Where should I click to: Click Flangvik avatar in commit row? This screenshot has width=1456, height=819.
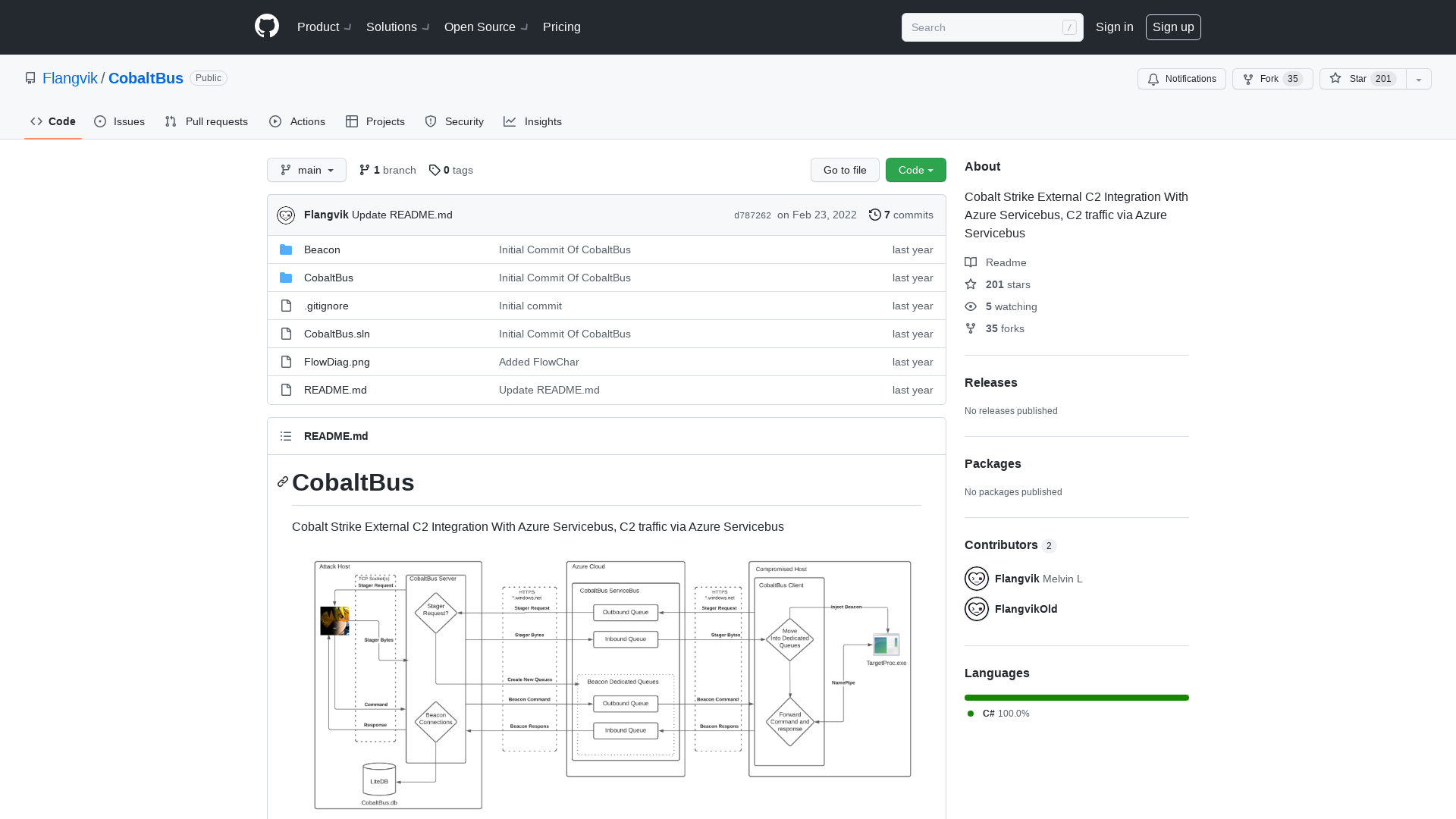(x=286, y=215)
